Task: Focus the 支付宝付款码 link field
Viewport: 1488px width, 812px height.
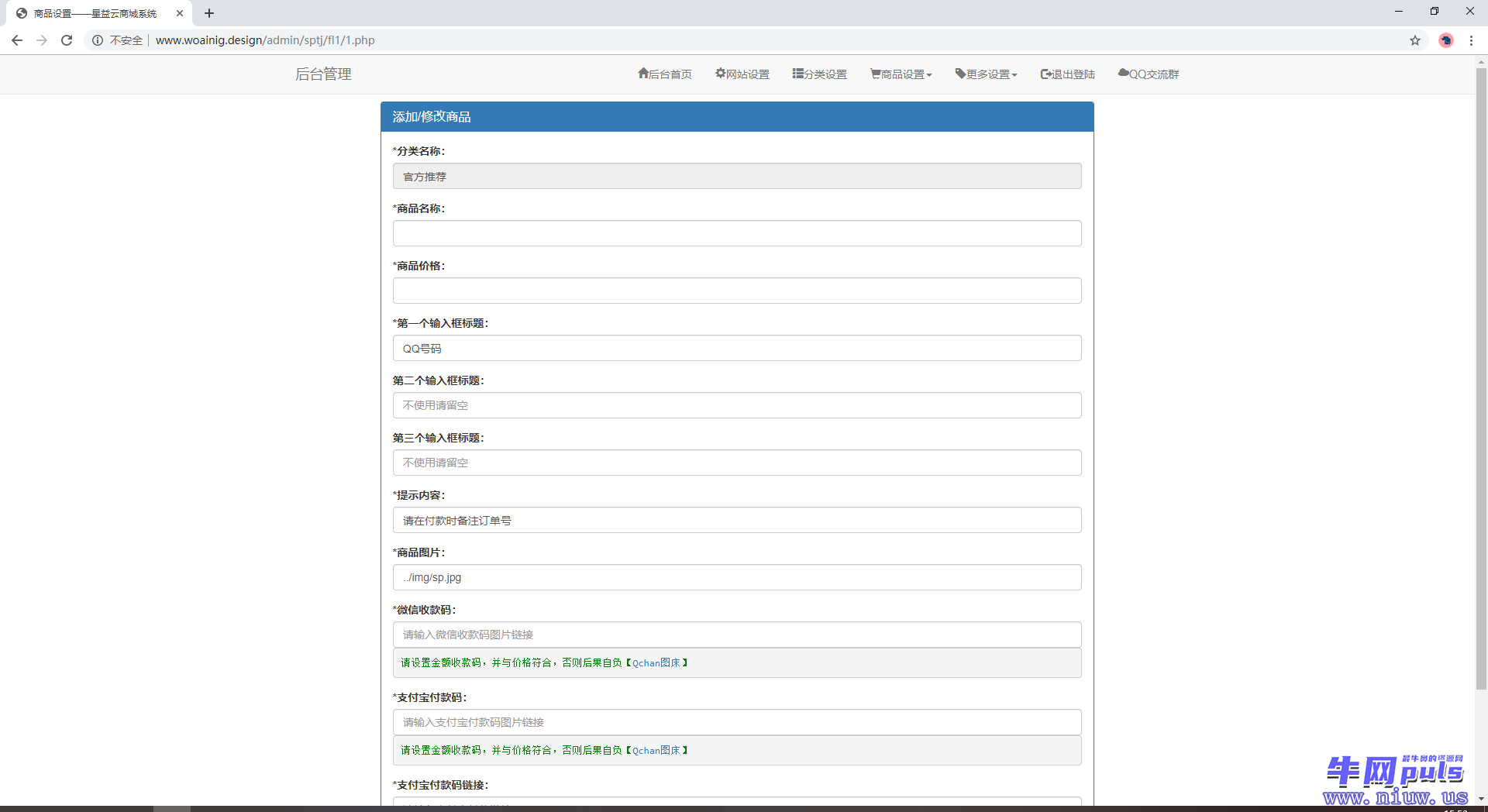Action: coord(737,722)
